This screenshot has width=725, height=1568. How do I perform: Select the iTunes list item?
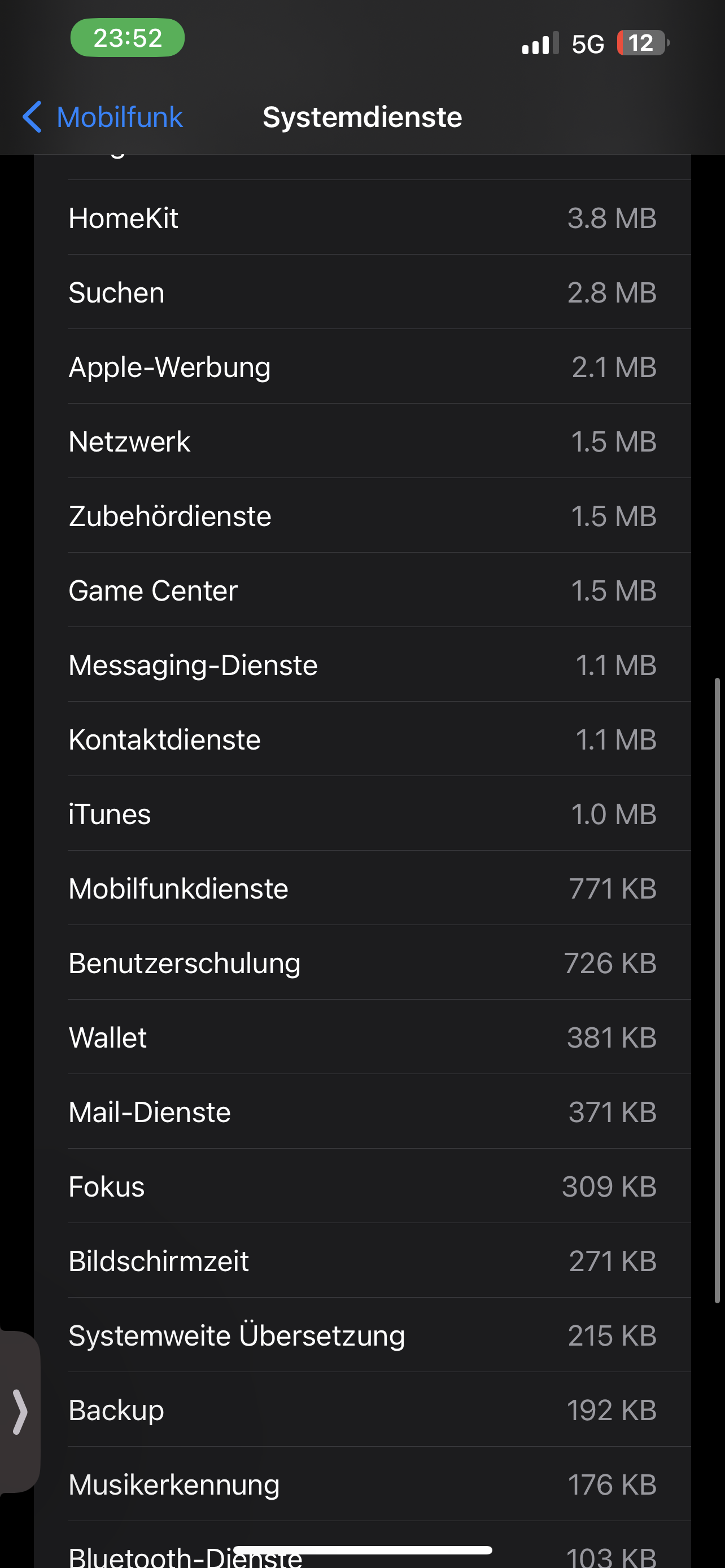[x=362, y=814]
